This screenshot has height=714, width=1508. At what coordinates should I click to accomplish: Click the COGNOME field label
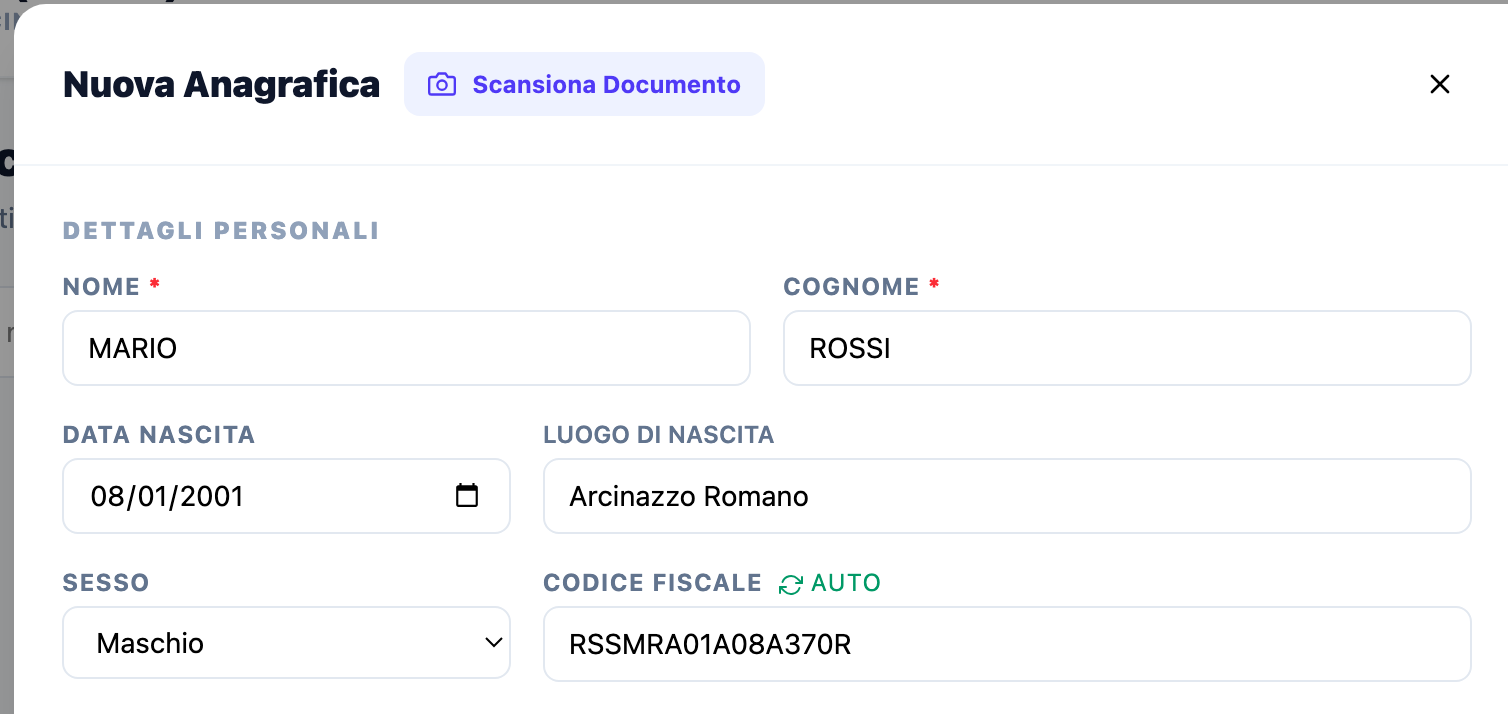click(852, 286)
